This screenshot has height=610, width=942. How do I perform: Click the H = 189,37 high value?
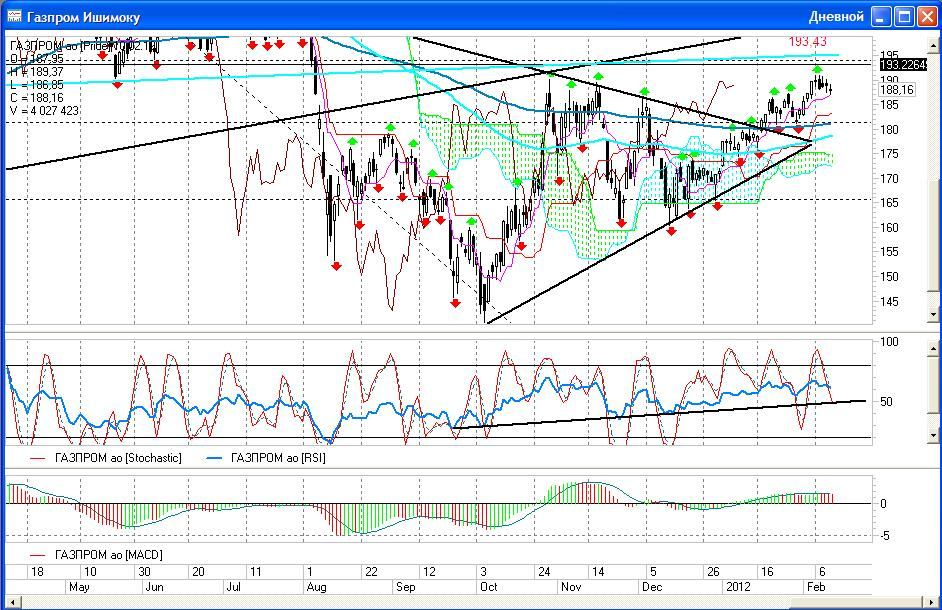[37, 72]
